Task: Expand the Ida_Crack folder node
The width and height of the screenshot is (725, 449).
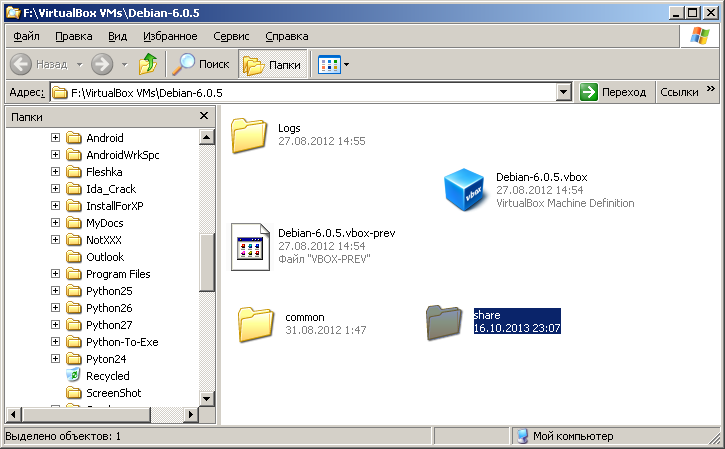Action: [x=55, y=188]
